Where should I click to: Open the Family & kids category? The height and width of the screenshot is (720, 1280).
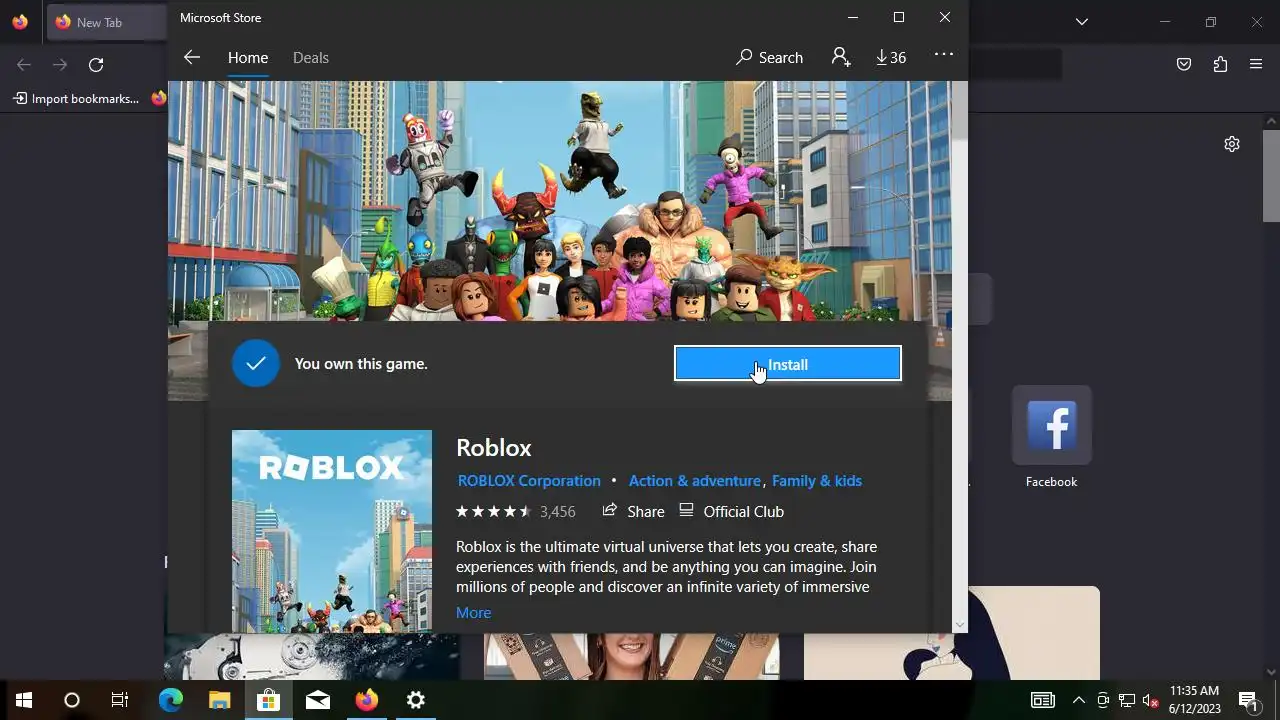tap(817, 481)
